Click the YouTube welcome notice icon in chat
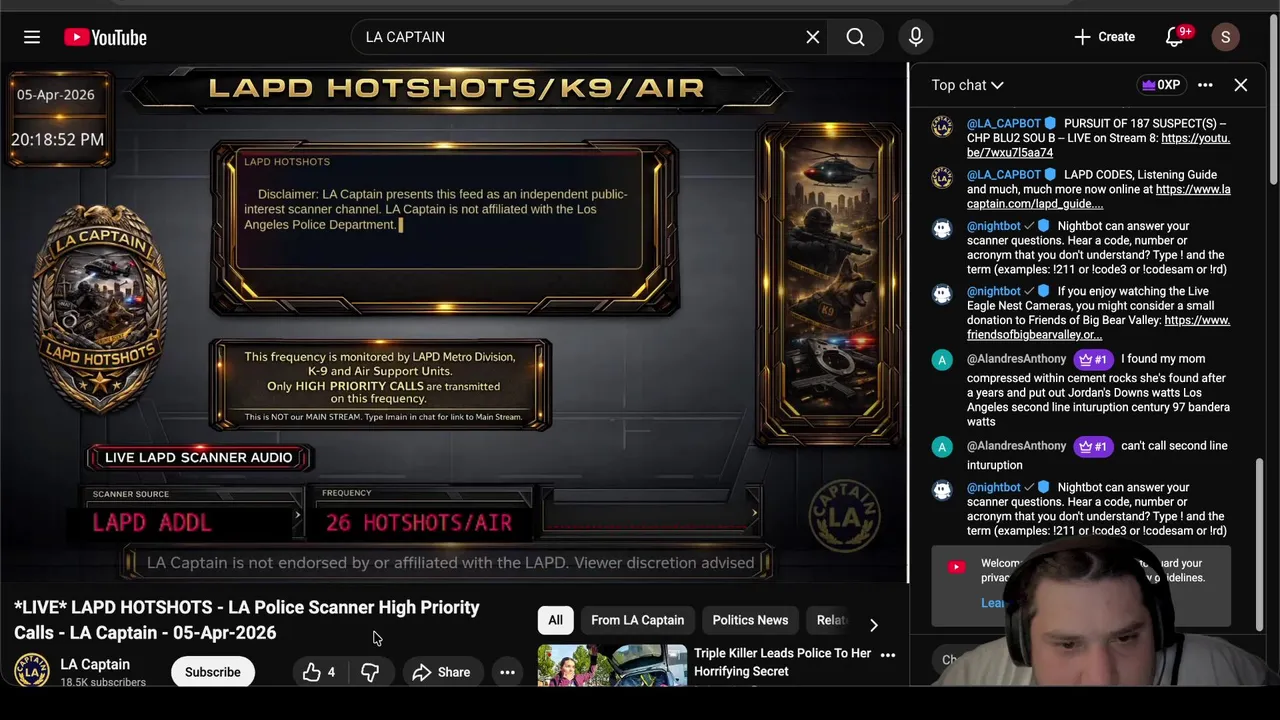Image resolution: width=1280 pixels, height=720 pixels. pyautogui.click(x=957, y=567)
